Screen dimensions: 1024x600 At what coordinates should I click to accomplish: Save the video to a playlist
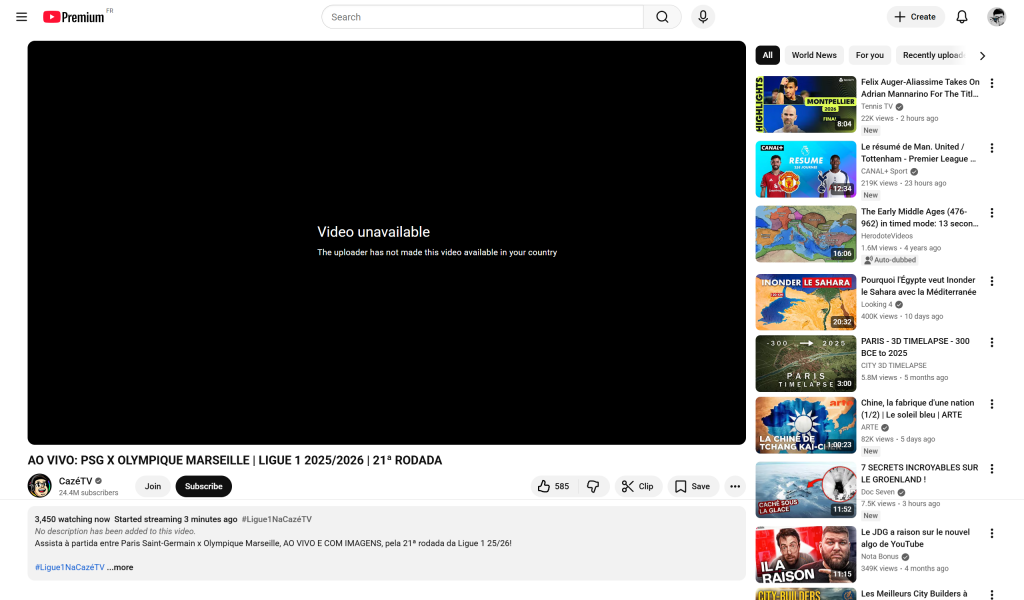click(x=692, y=486)
